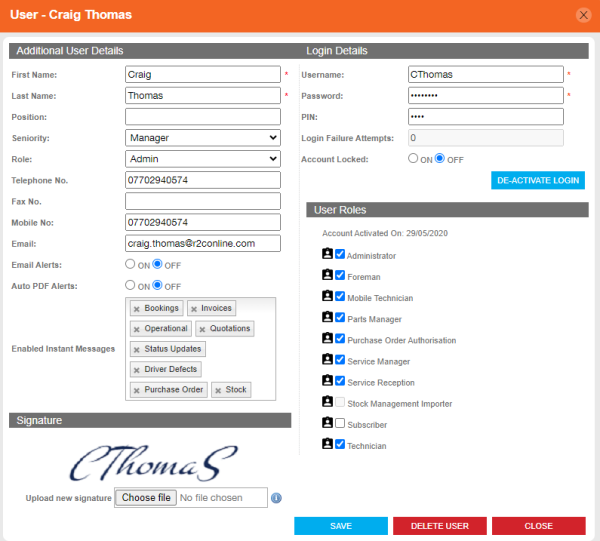Image resolution: width=600 pixels, height=541 pixels.
Task: Click the user icon beside Foreman role
Action: [327, 275]
